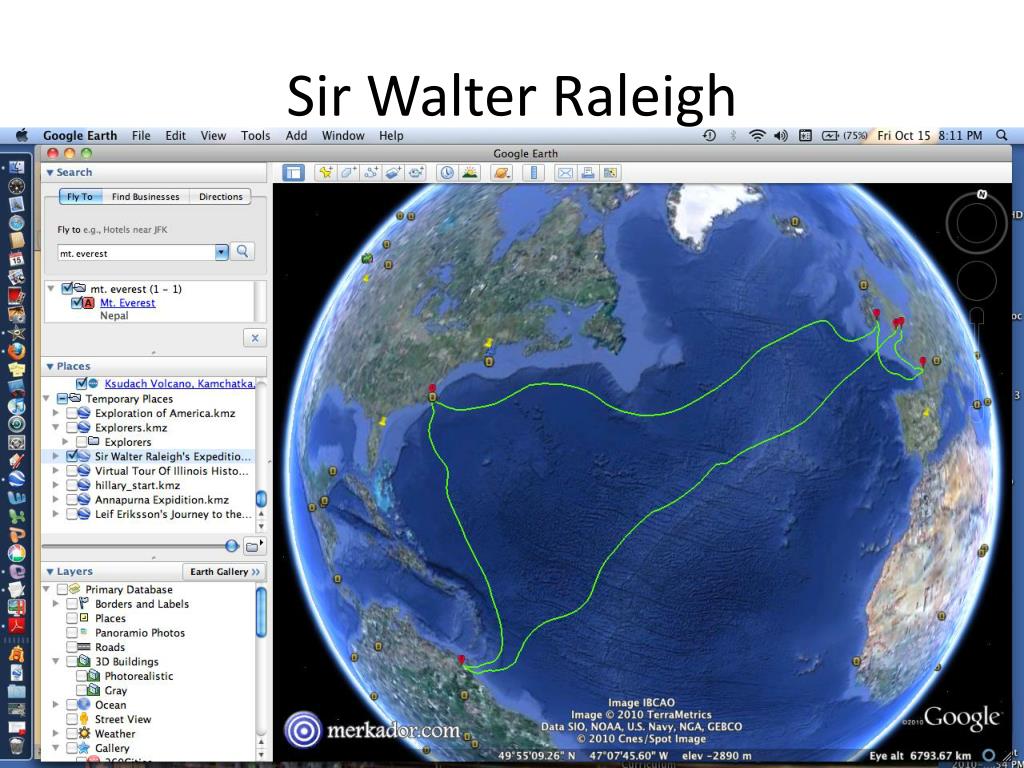Open the Tools menu
1024x768 pixels.
[x=255, y=136]
